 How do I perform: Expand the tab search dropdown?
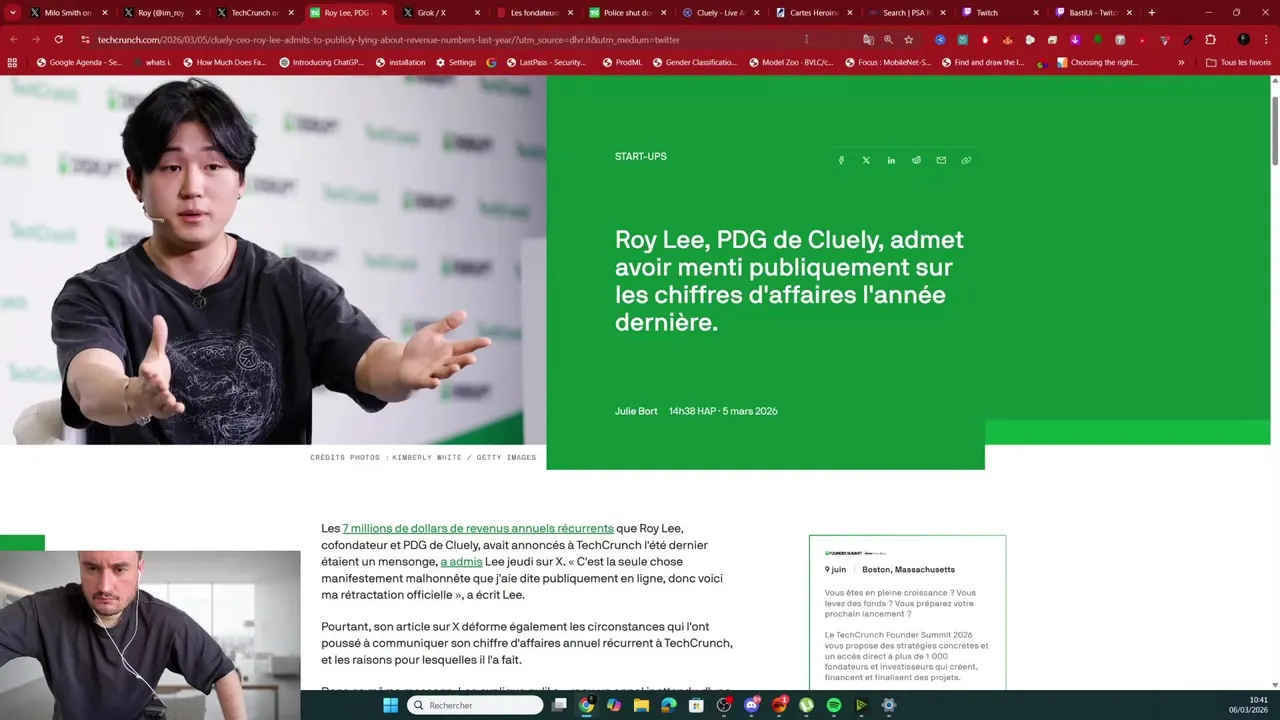(x=13, y=13)
